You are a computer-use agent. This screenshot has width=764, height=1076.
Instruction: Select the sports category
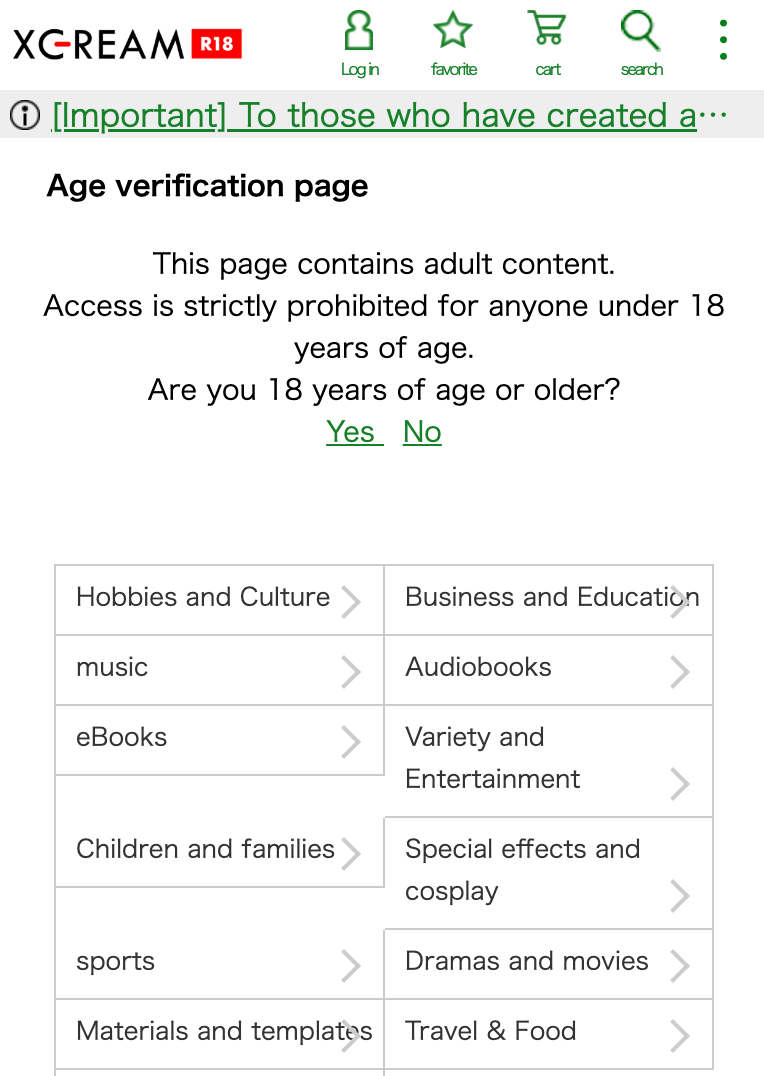[x=115, y=961]
